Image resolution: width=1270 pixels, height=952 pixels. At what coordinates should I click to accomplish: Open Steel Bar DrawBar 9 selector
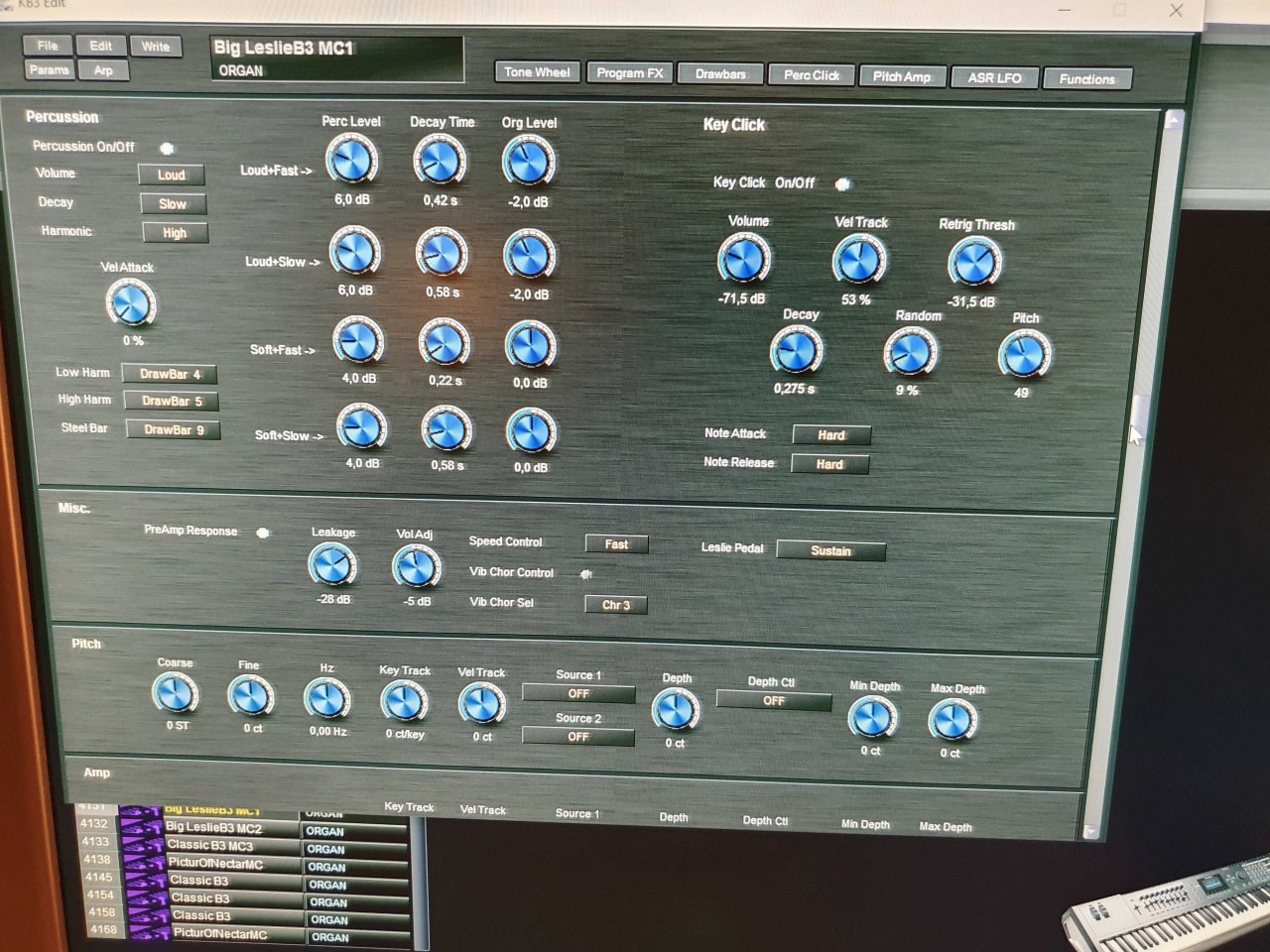(174, 429)
